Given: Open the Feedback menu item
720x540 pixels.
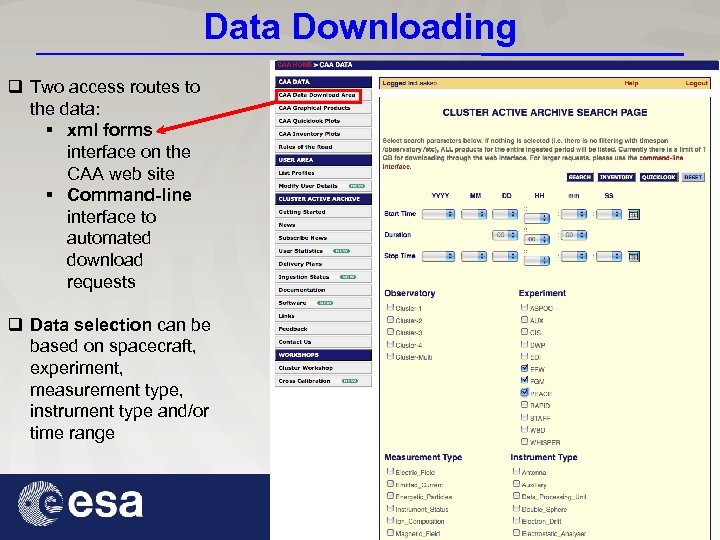Looking at the screenshot, I should click(x=323, y=329).
